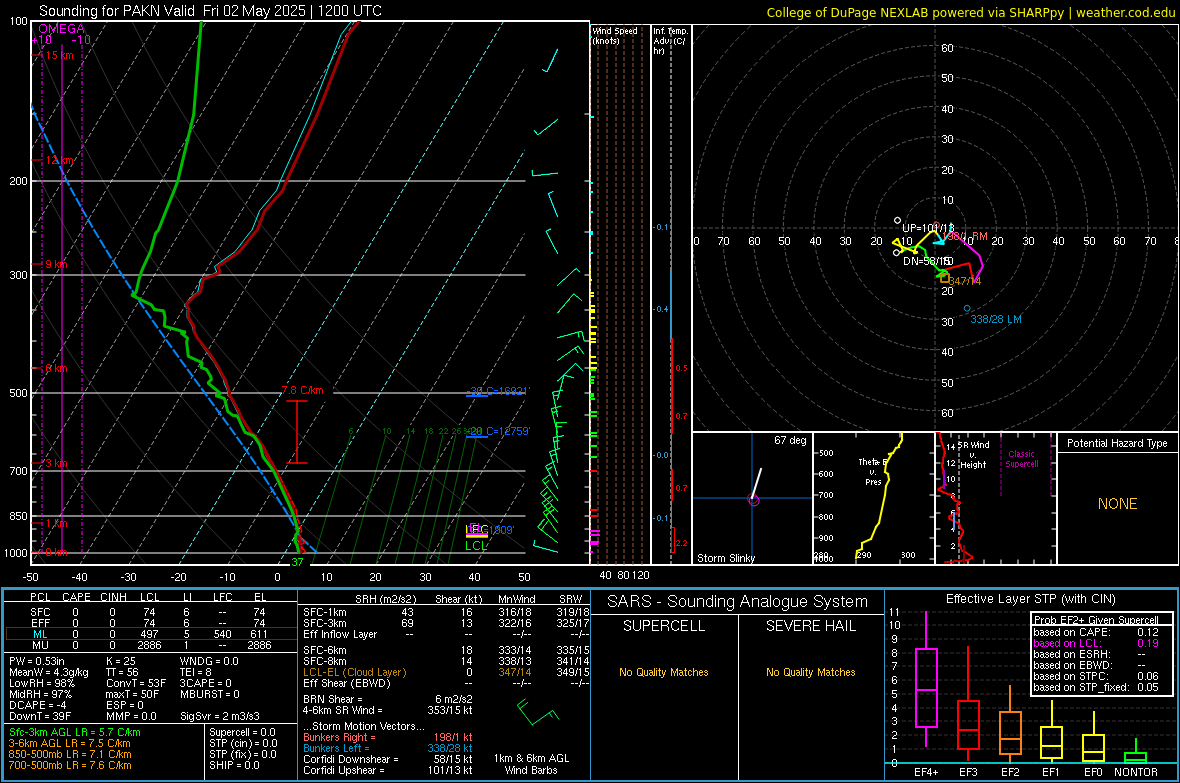Select the 'Prob EF2+ Given Supercell' legend heading
This screenshot has height=783, width=1180.
tap(1096, 620)
